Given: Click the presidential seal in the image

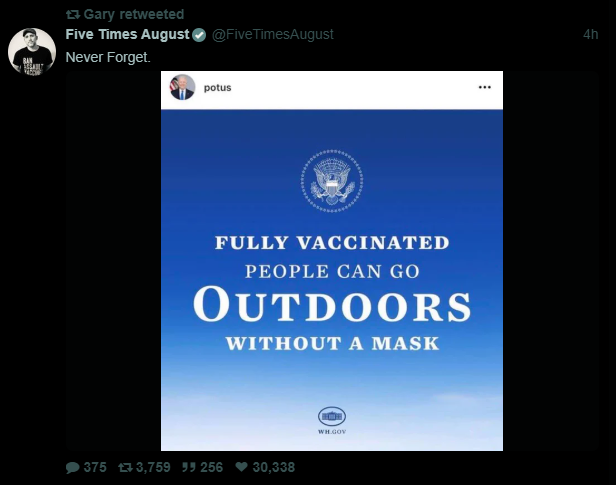Looking at the screenshot, I should (332, 181).
